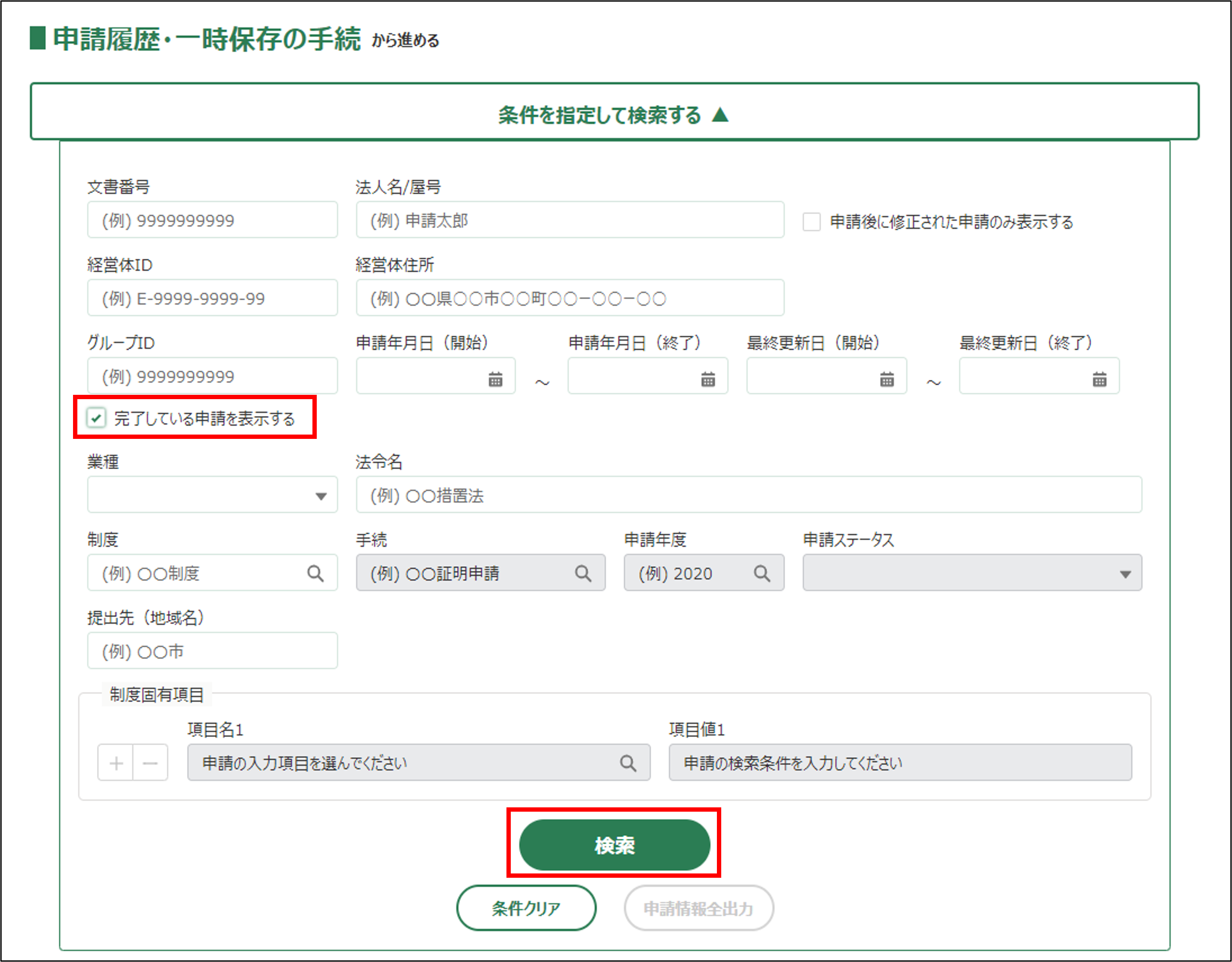Open the 申請ステータス dropdown
This screenshot has width=1232, height=962.
971,574
